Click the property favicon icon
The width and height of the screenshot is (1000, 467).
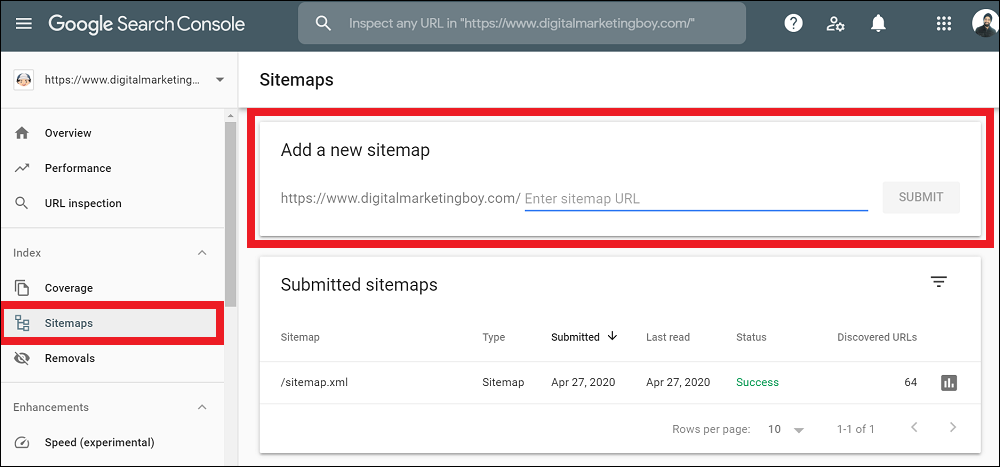tap(24, 80)
